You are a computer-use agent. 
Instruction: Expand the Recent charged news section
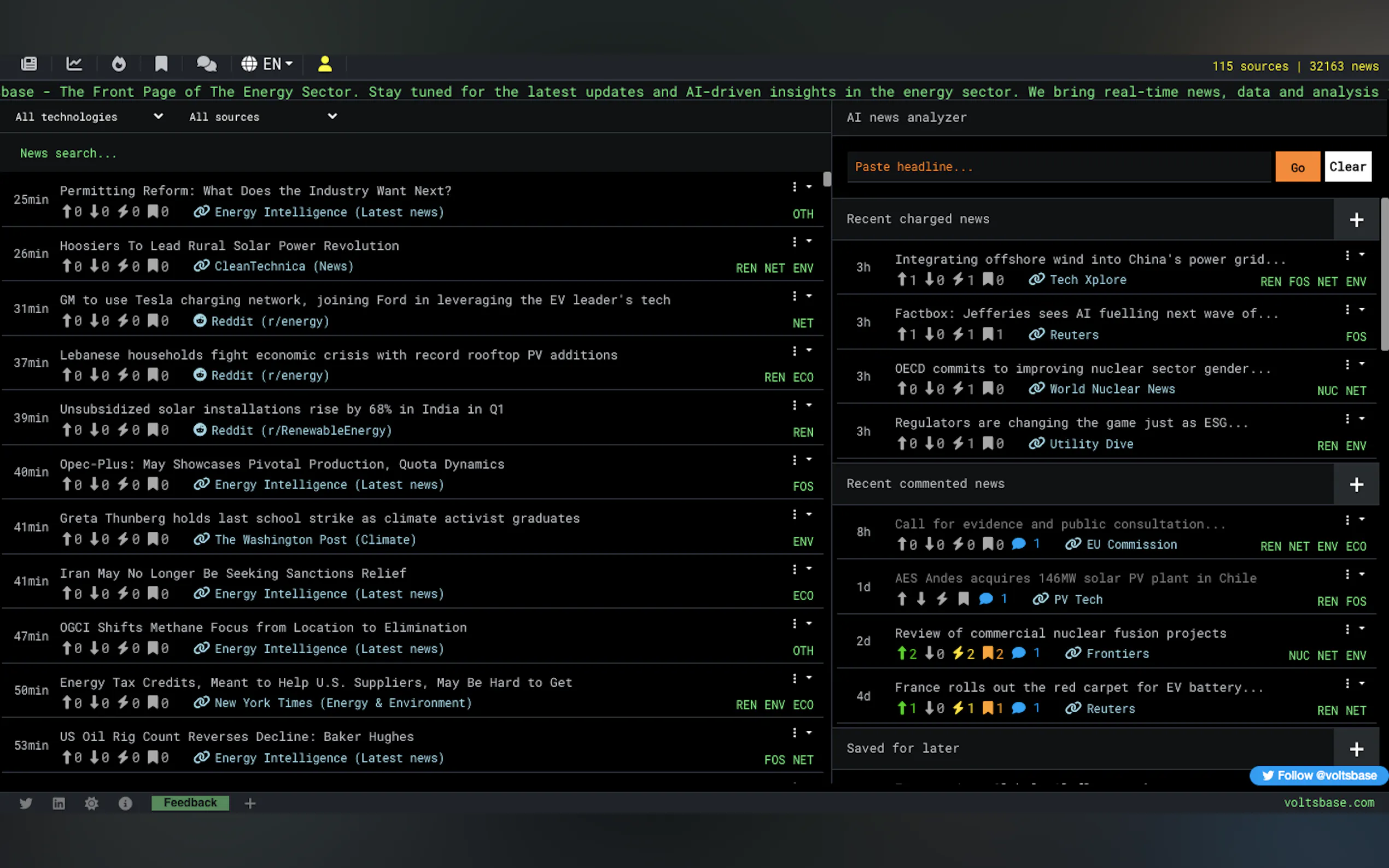point(1356,220)
